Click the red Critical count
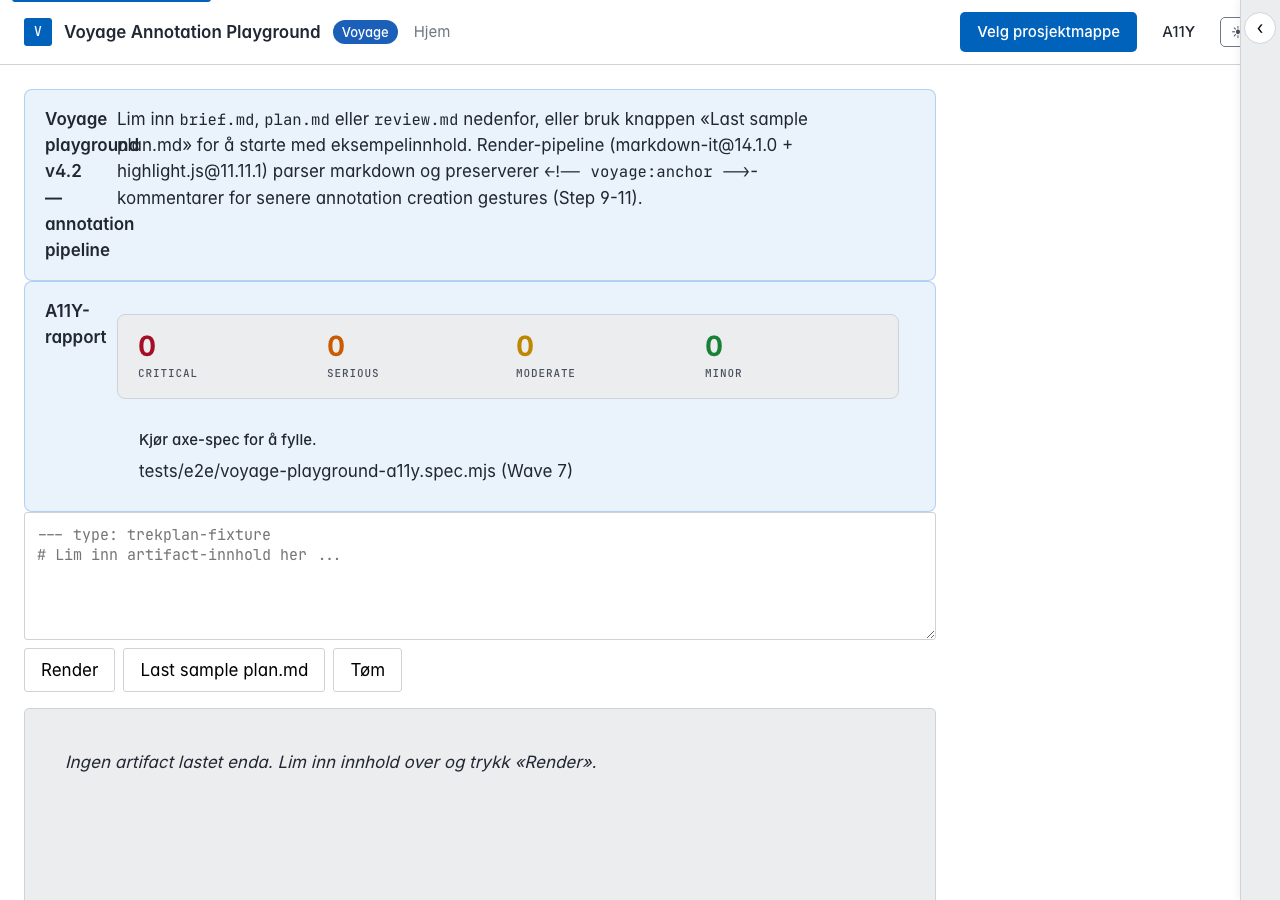The height and width of the screenshot is (900, 1280). click(x=147, y=347)
